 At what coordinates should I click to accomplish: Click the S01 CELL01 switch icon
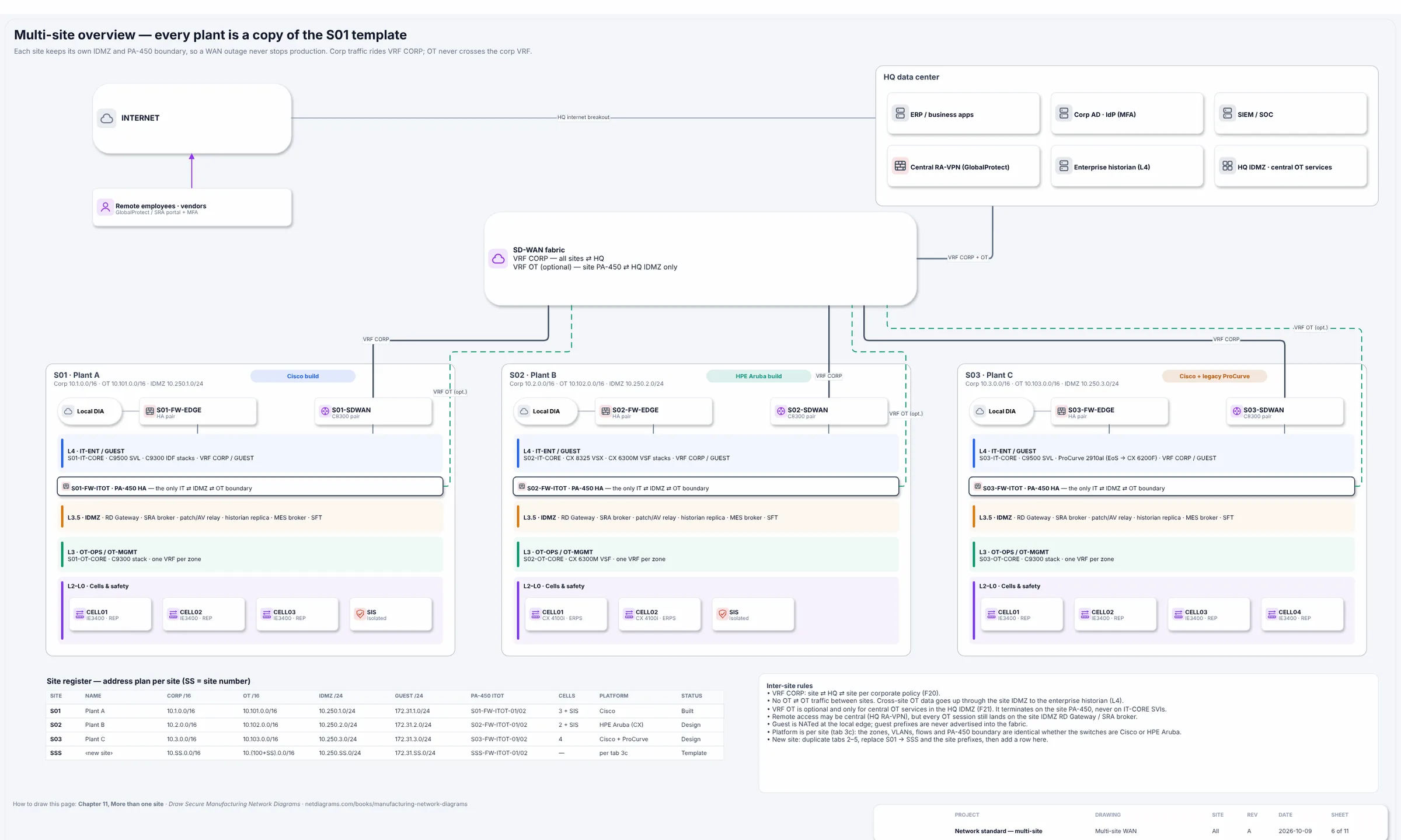click(79, 614)
